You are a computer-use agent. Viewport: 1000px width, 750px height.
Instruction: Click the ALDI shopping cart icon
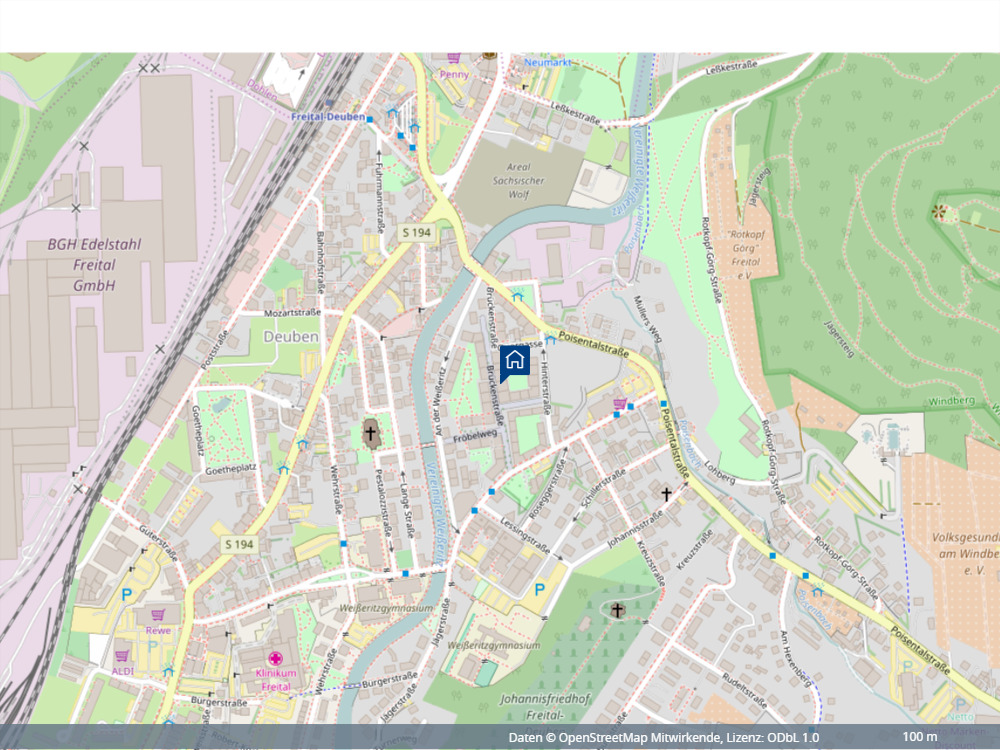tap(122, 656)
